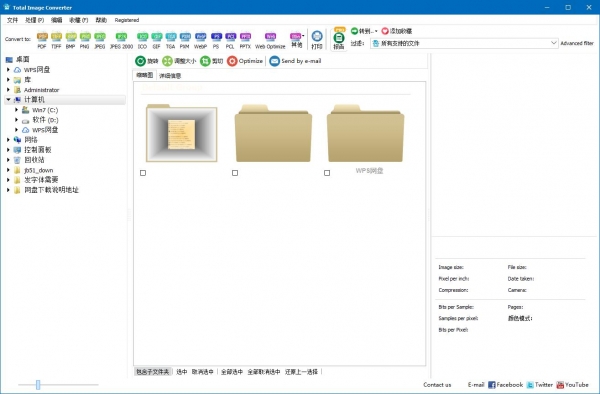Click the Optimize tool button
Screen dimensions: 600x394
(245, 61)
